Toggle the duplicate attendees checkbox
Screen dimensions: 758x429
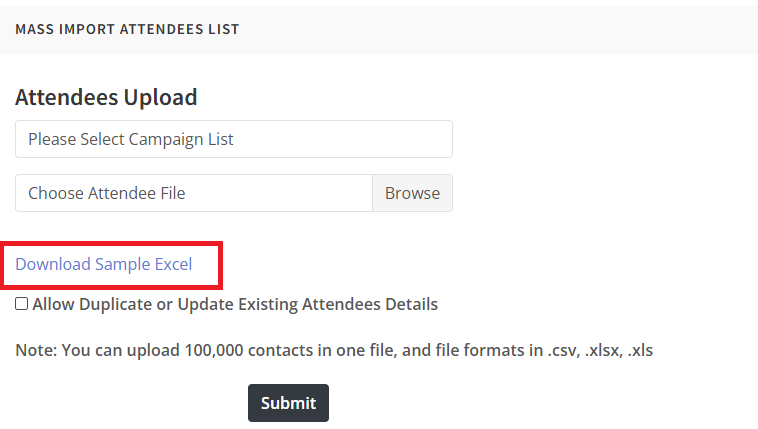[x=22, y=304]
